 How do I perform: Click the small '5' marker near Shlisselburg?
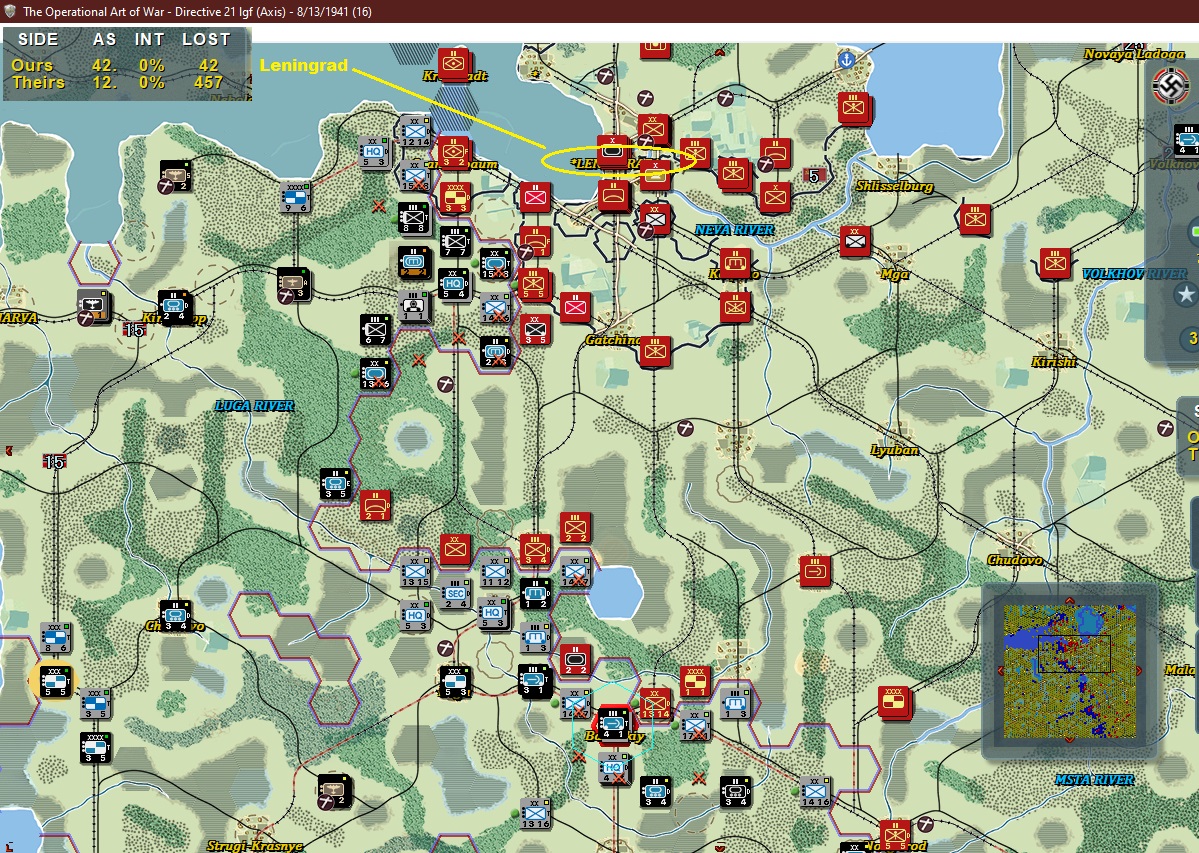pyautogui.click(x=814, y=176)
